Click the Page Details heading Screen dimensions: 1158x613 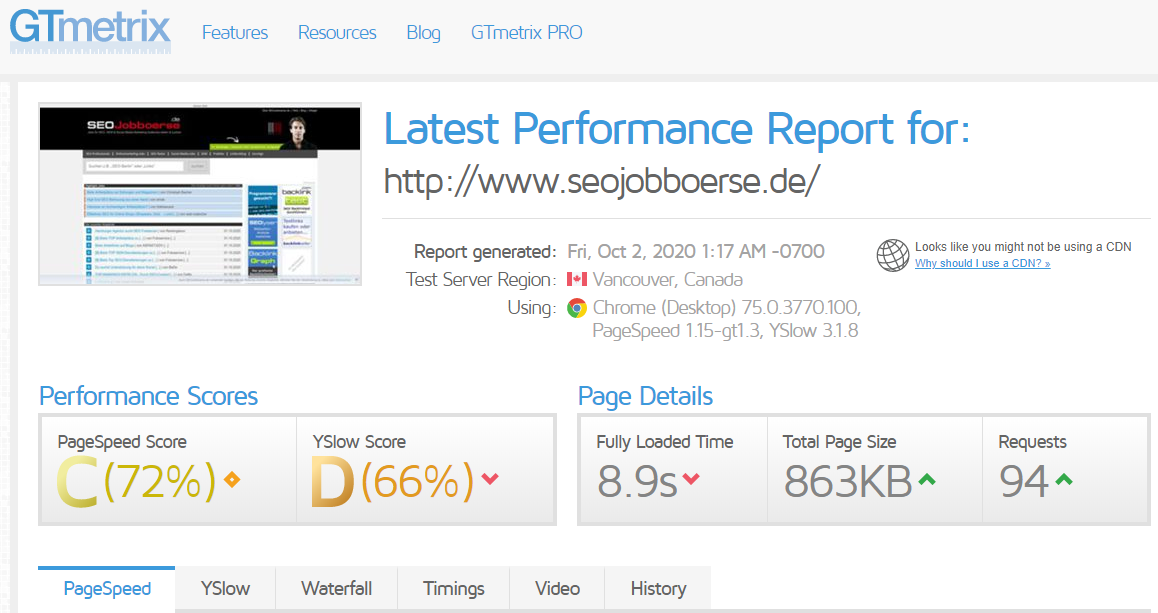(x=645, y=397)
